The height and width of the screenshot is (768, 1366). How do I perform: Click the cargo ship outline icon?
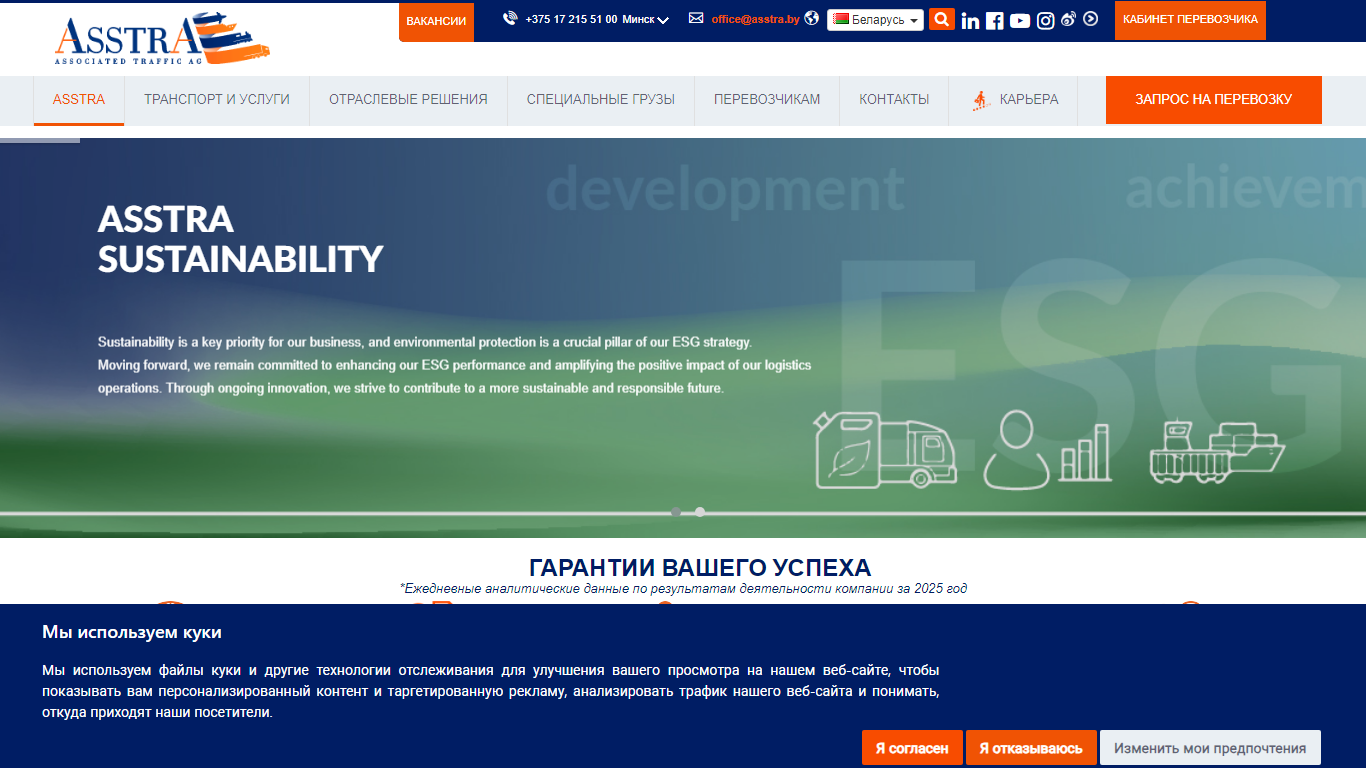pyautogui.click(x=1217, y=451)
